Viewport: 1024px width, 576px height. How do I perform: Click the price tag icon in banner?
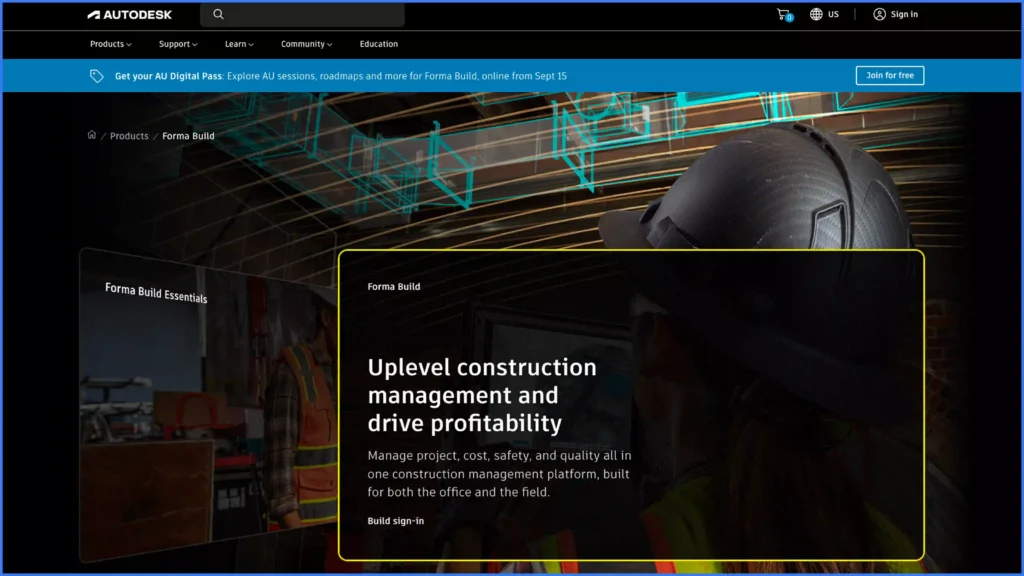pyautogui.click(x=97, y=76)
